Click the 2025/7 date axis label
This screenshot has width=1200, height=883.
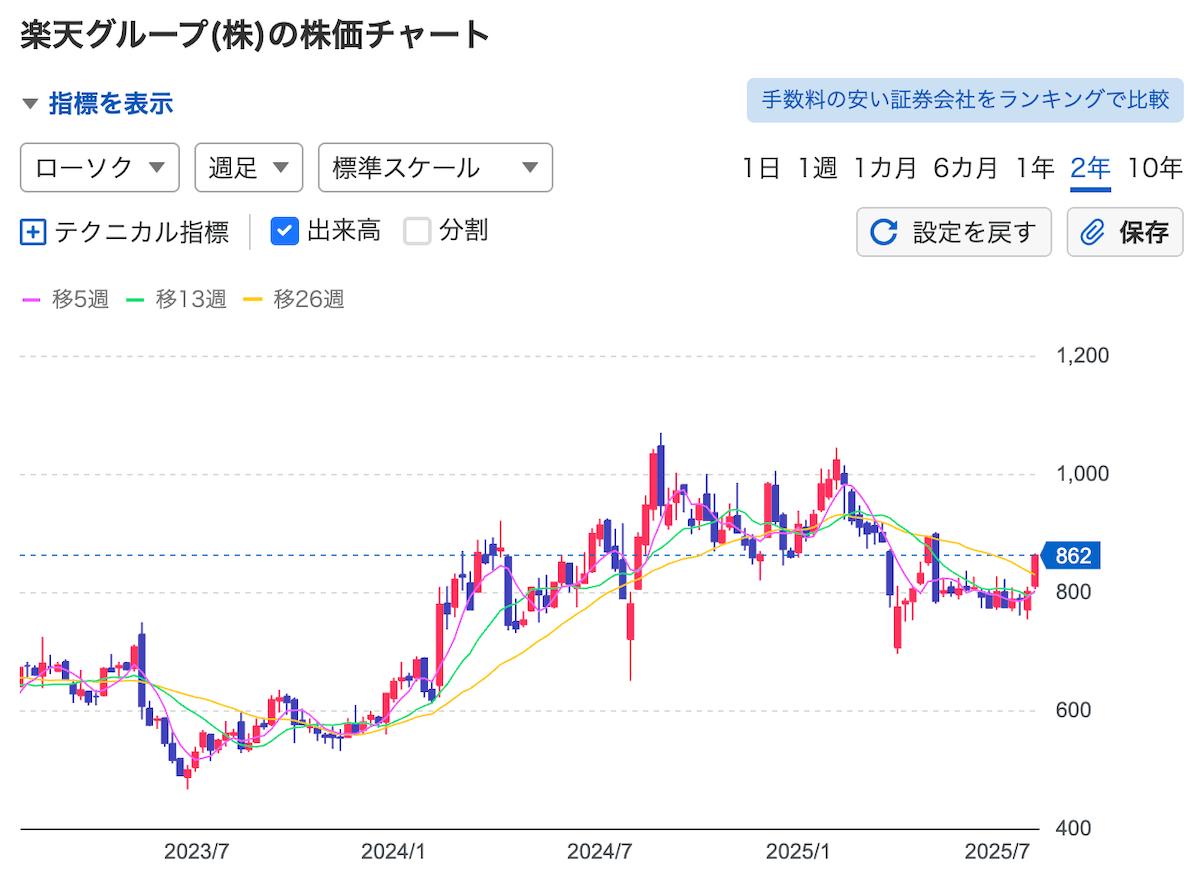(x=998, y=853)
